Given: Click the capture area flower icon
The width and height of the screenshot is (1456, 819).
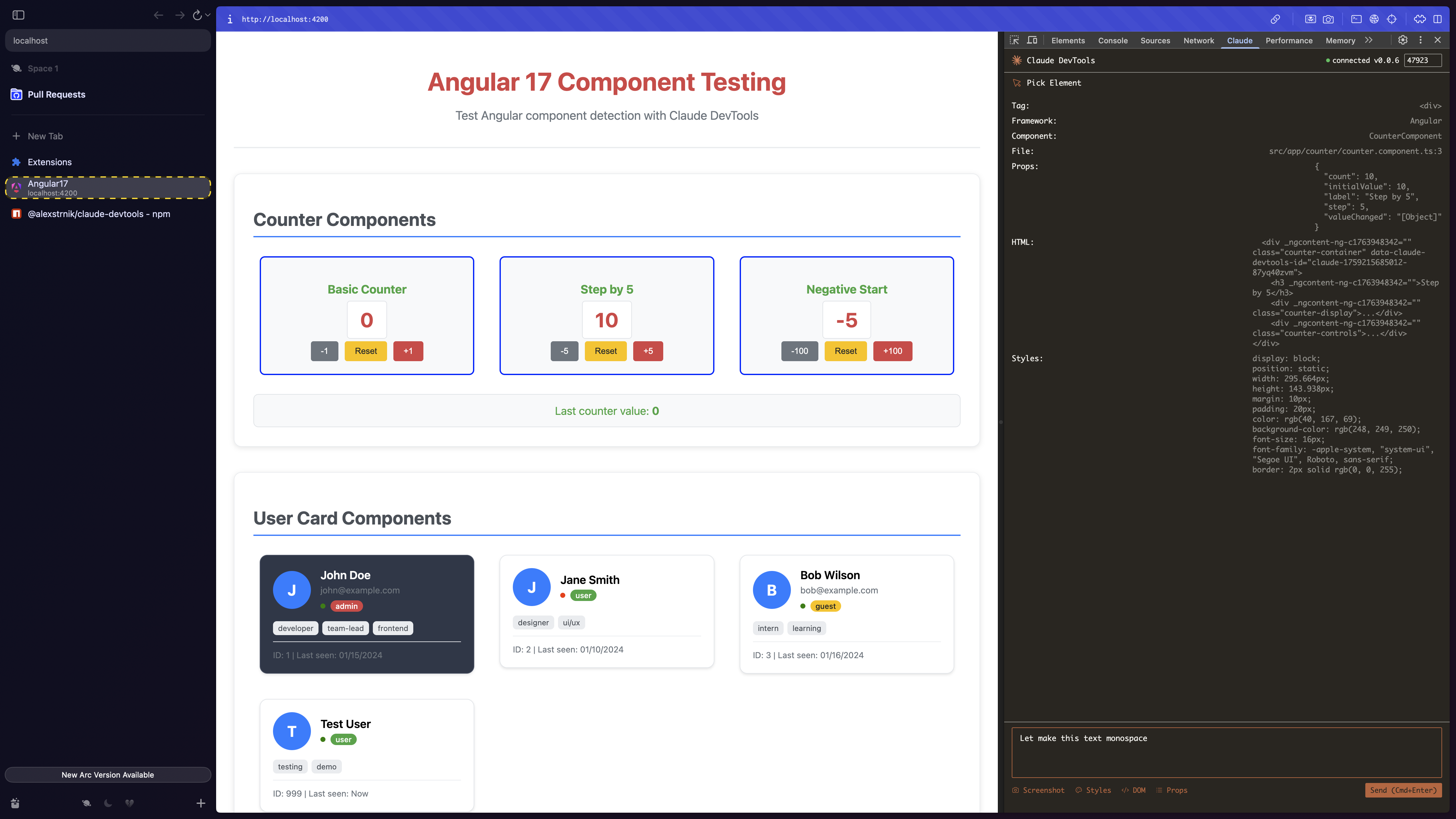Looking at the screenshot, I should pyautogui.click(x=1310, y=19).
